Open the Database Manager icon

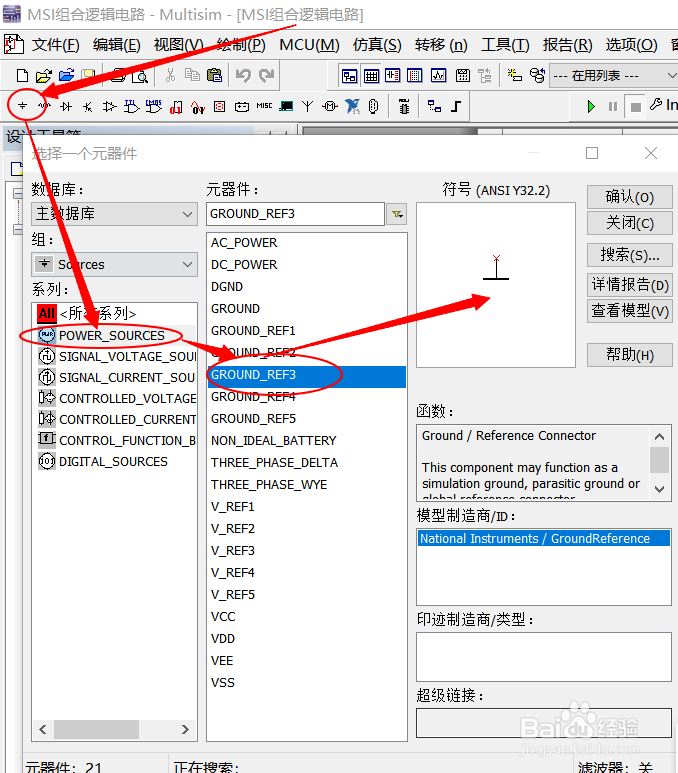click(537, 75)
